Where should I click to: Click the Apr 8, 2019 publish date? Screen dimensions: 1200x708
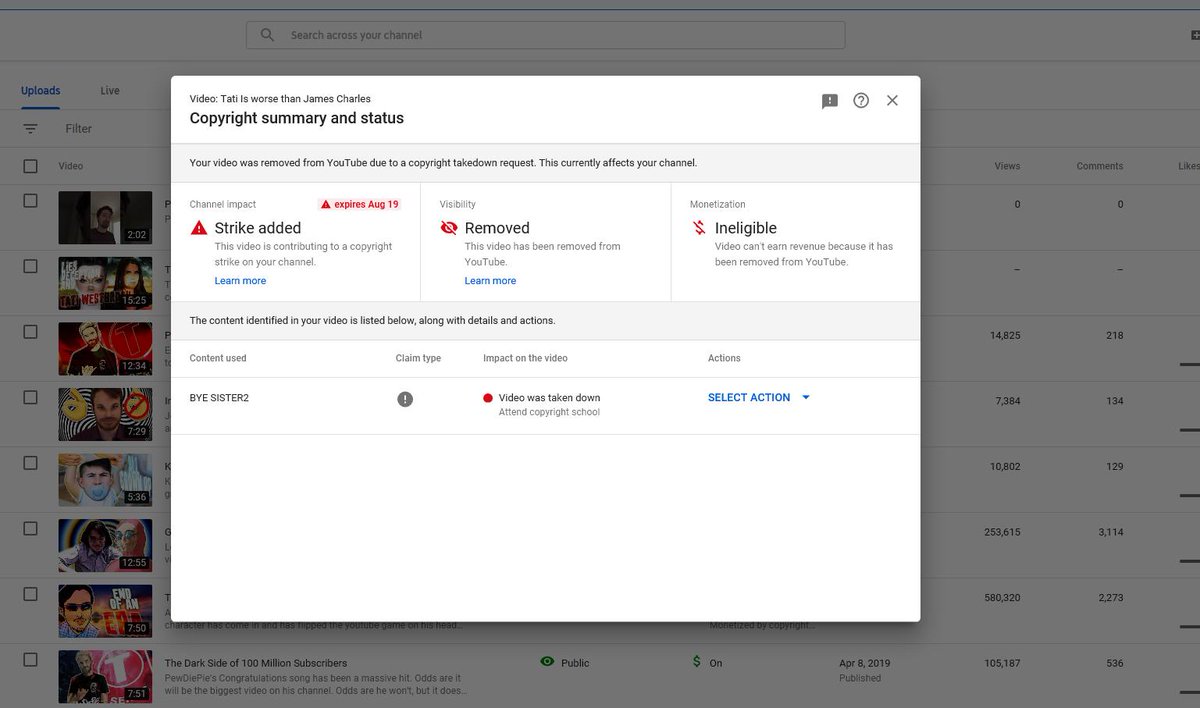pos(864,663)
